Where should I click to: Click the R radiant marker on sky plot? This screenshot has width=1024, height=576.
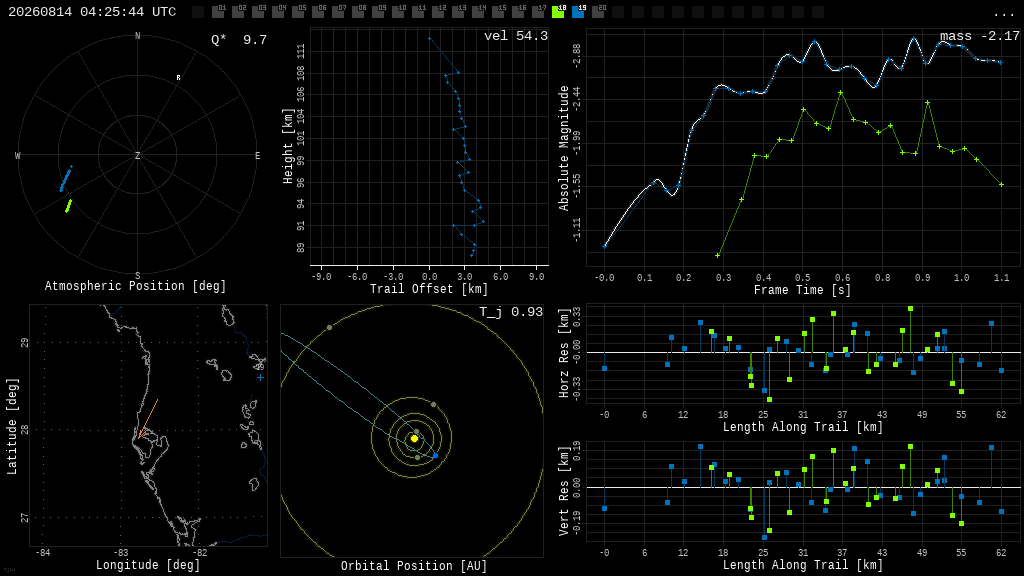[x=178, y=78]
